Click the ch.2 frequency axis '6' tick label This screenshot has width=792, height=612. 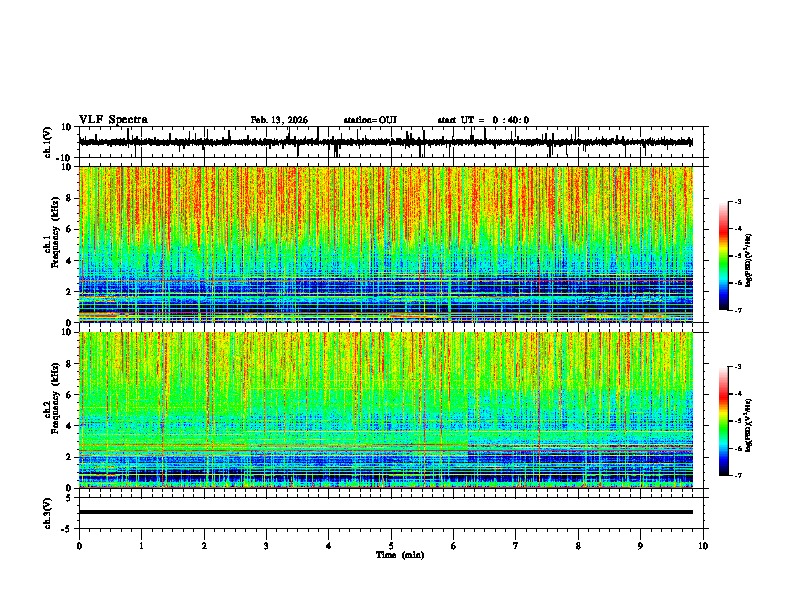(69, 395)
